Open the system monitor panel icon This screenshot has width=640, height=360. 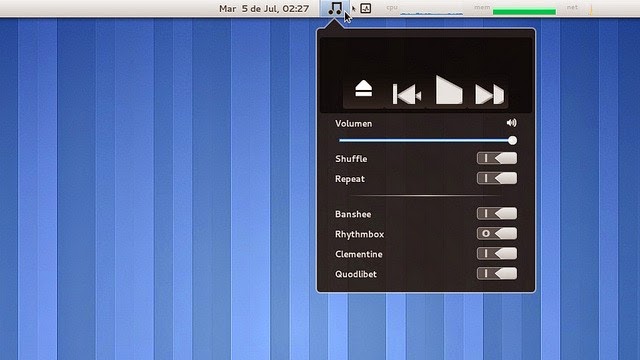tap(366, 8)
